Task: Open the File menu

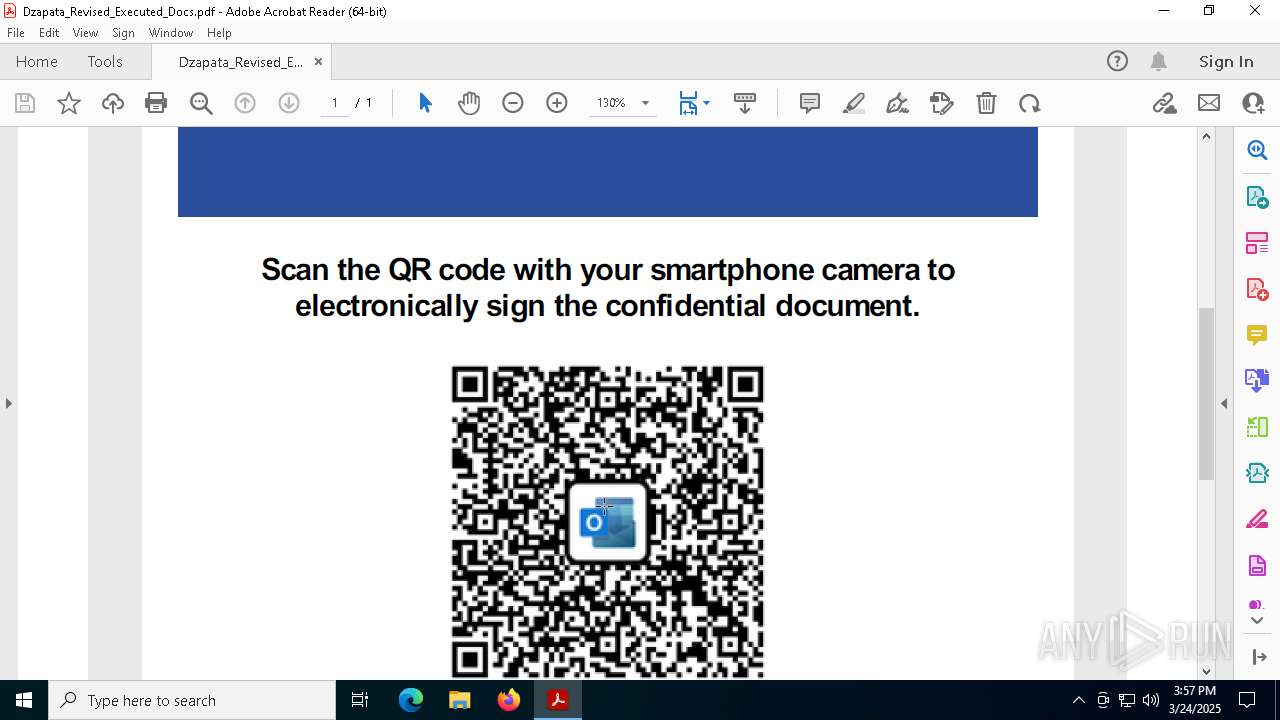Action: pos(16,33)
